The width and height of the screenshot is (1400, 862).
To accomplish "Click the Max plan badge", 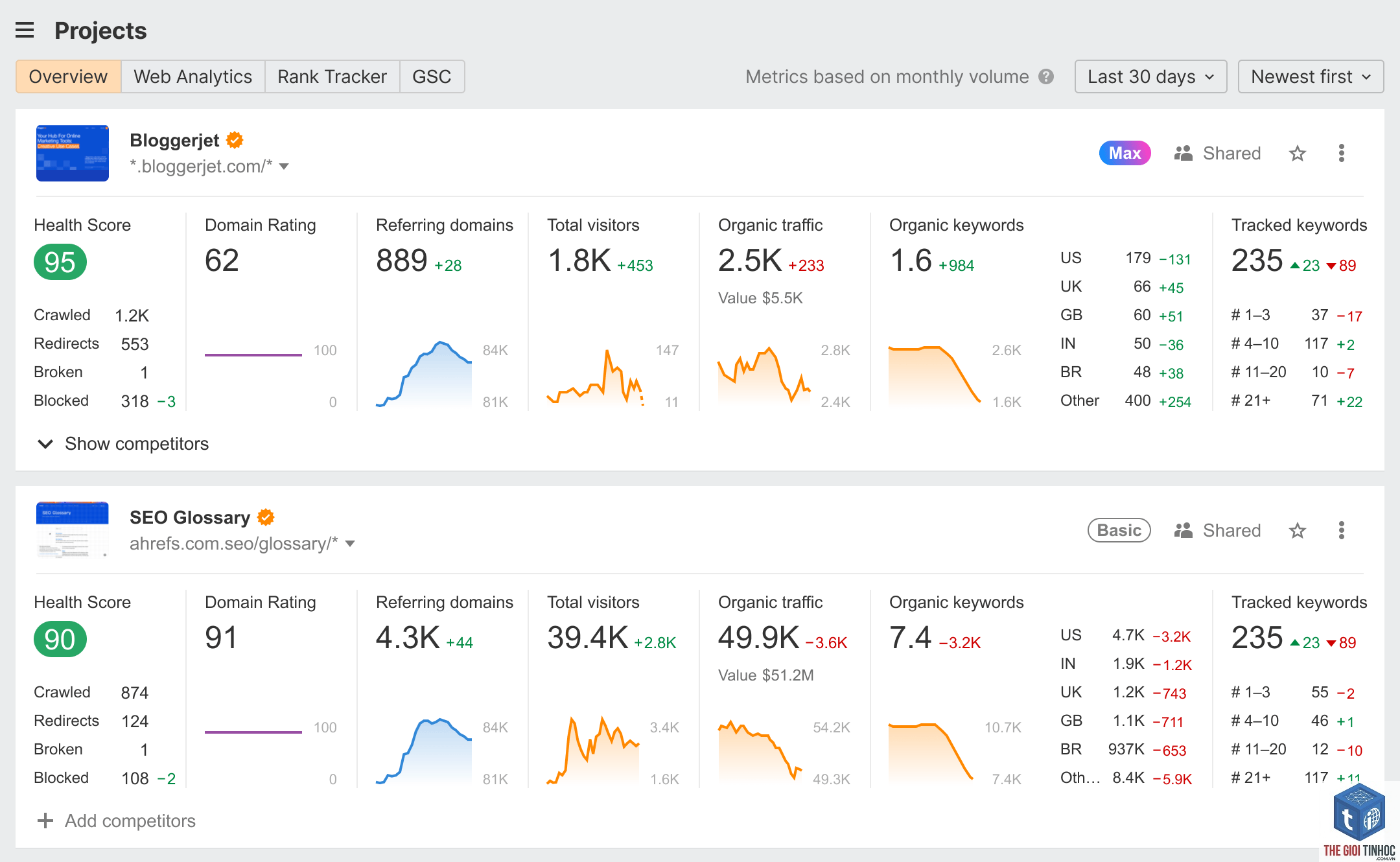I will click(1125, 153).
